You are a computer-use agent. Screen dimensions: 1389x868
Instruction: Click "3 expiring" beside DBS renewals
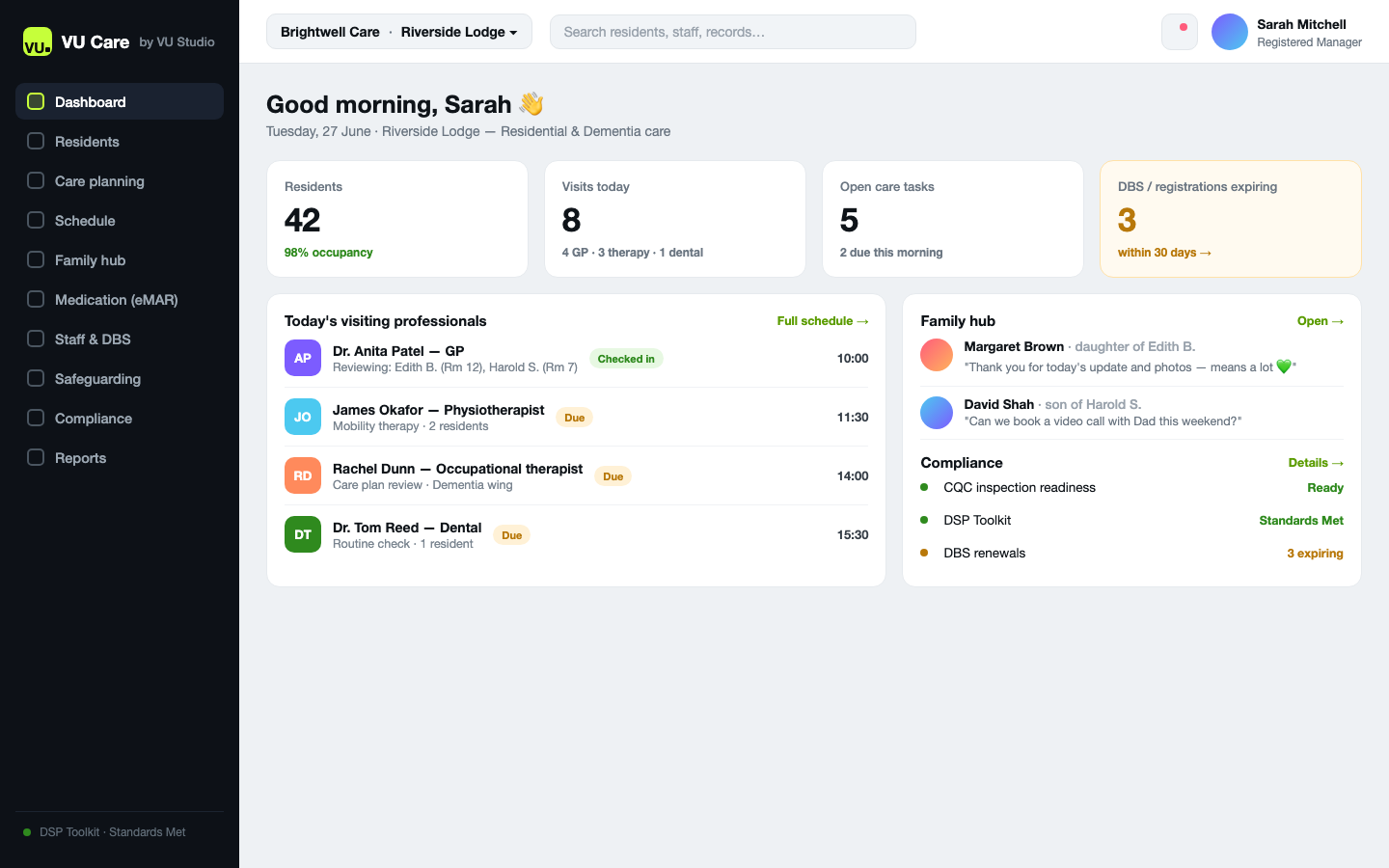[1315, 554]
